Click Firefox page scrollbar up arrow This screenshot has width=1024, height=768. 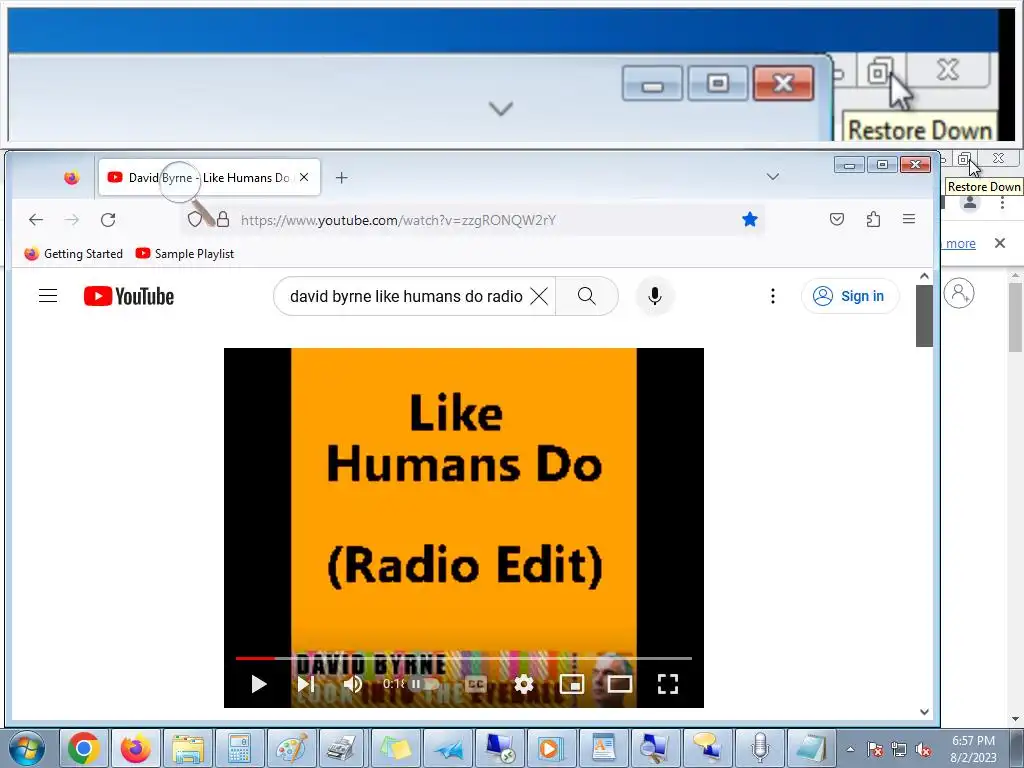click(924, 276)
